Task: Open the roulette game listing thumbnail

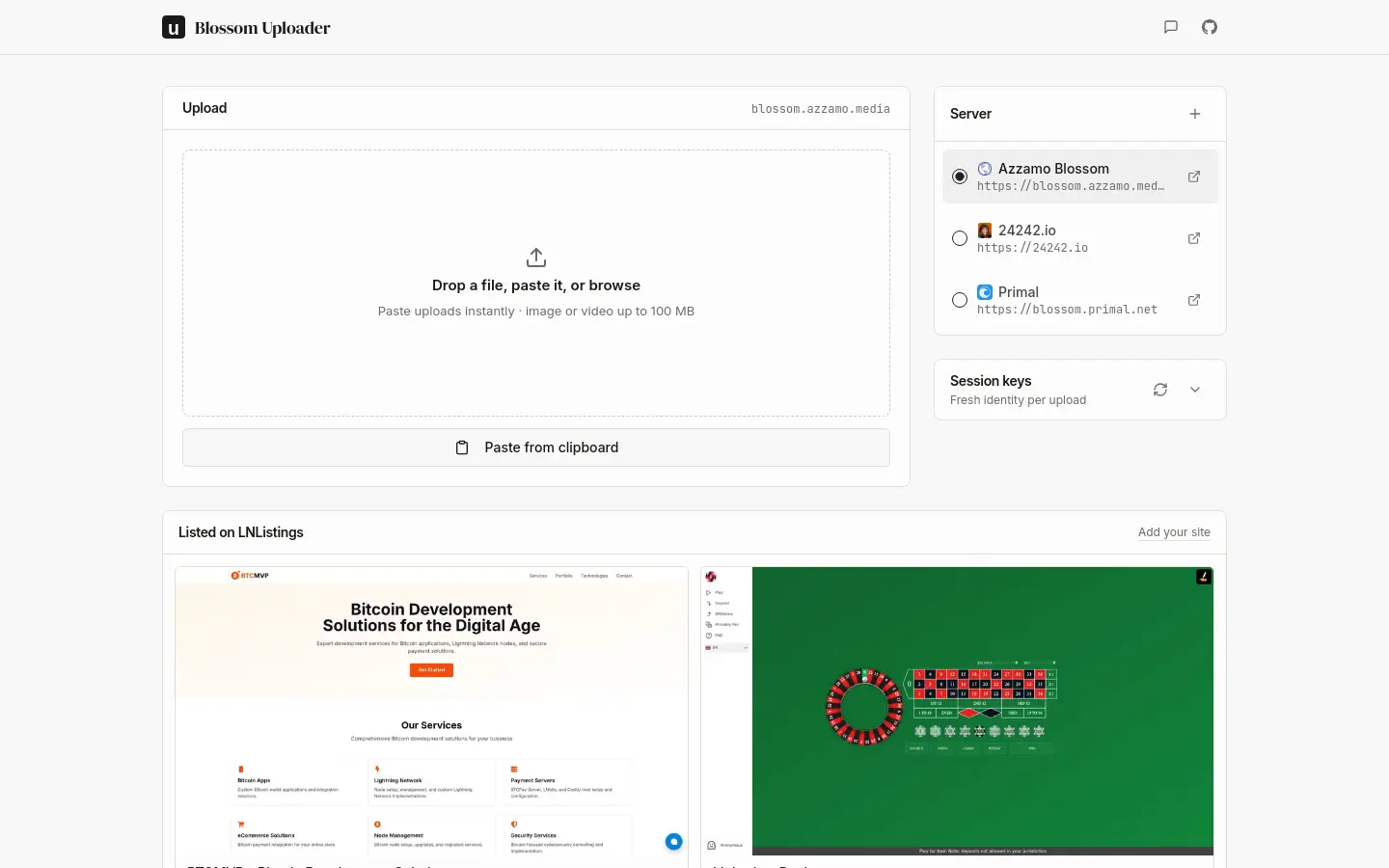Action: point(957,712)
